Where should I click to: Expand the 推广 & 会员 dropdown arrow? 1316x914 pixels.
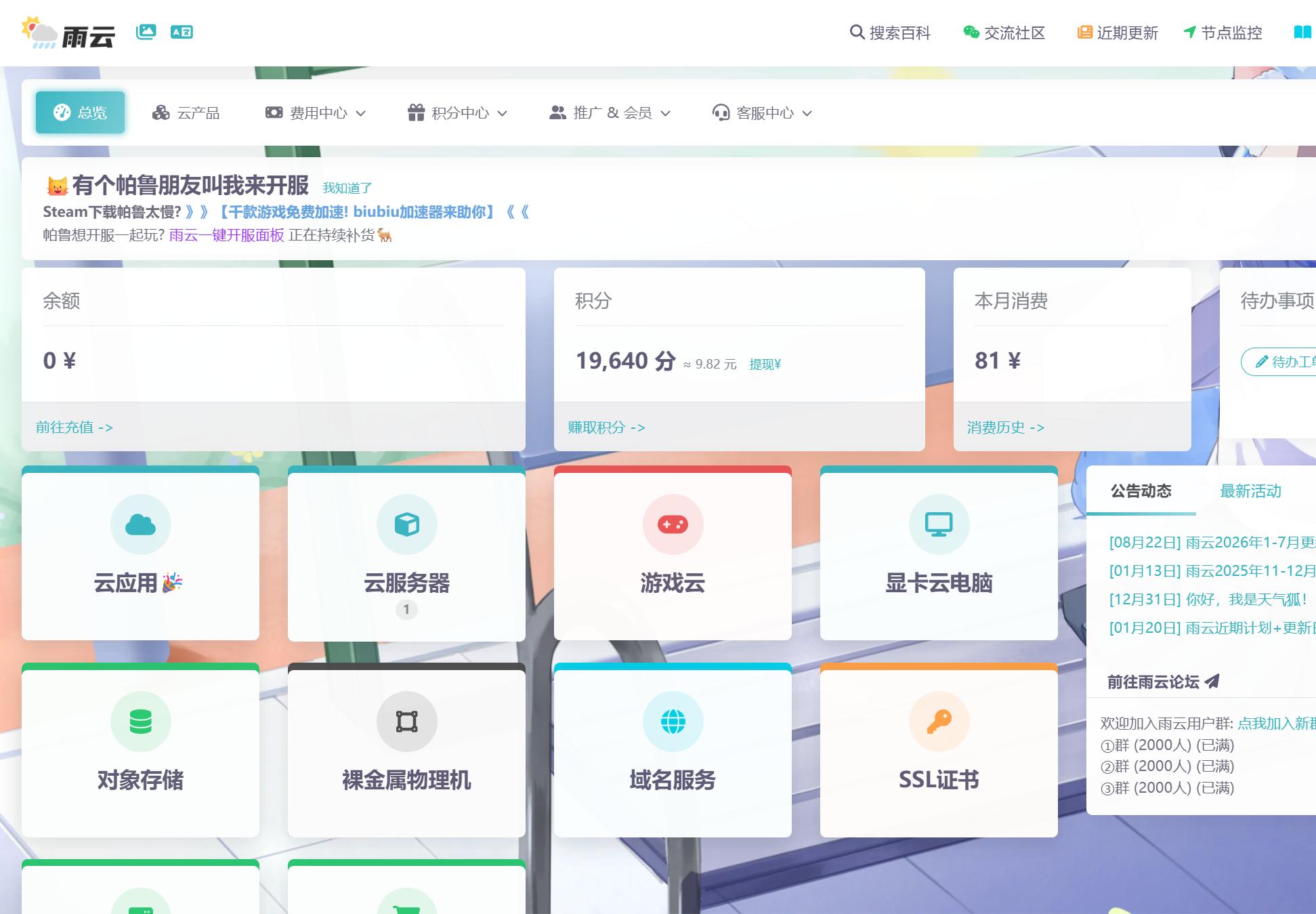point(666,113)
